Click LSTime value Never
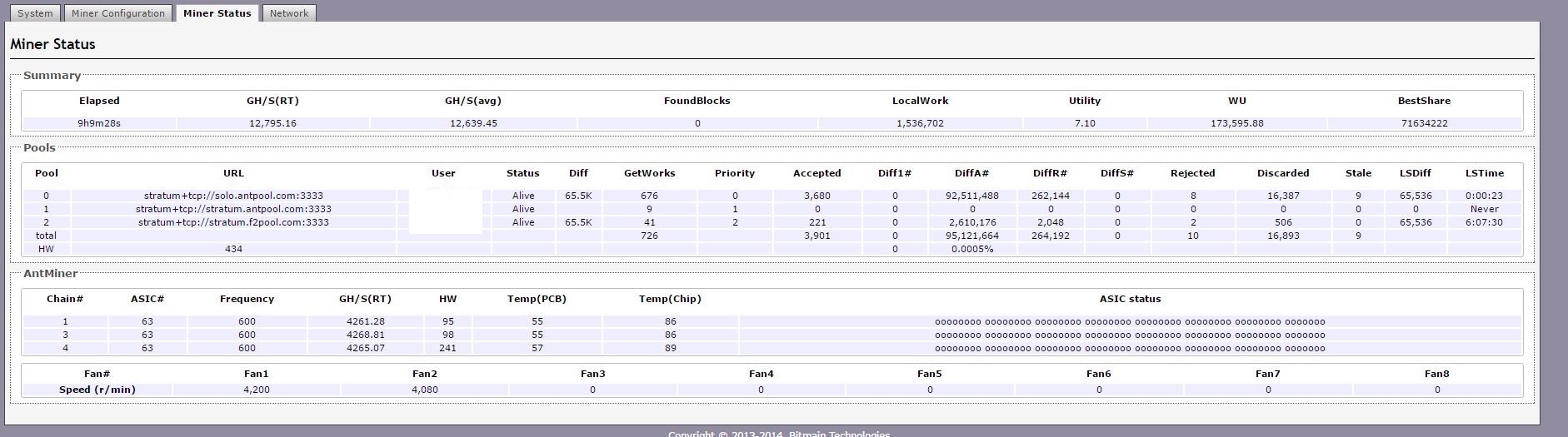 click(x=1484, y=209)
